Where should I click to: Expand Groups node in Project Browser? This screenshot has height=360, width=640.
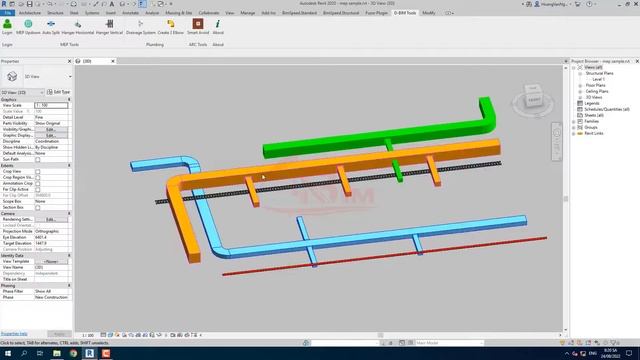(x=574, y=127)
